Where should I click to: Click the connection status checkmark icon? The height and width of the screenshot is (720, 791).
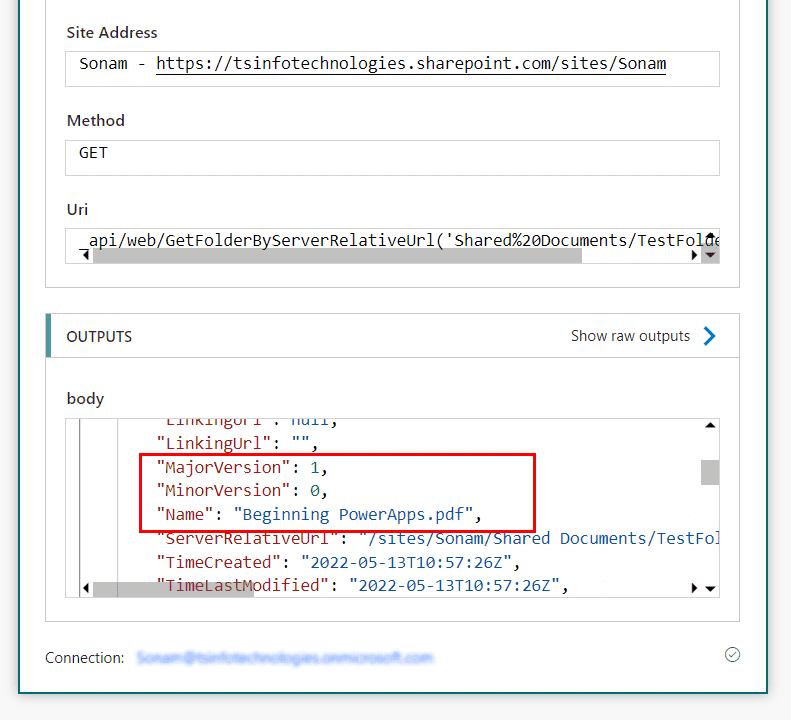tap(732, 655)
